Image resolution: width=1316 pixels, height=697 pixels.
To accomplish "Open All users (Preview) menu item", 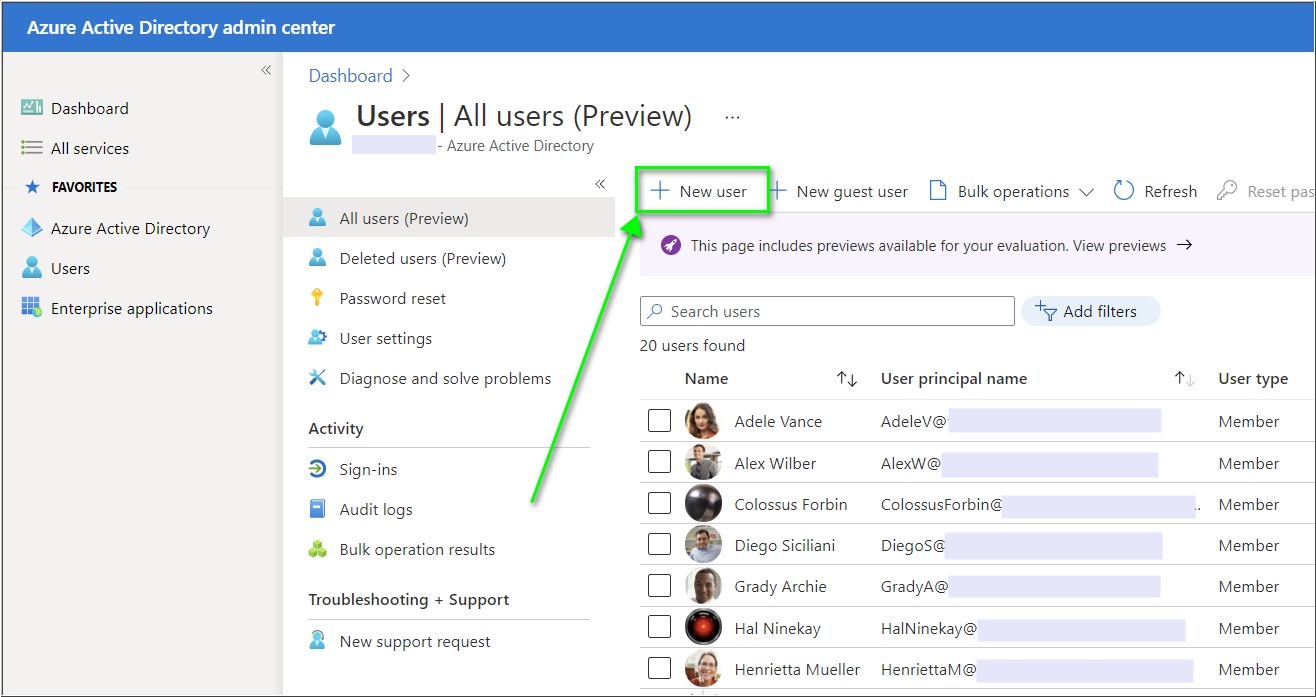I will pyautogui.click(x=449, y=218).
